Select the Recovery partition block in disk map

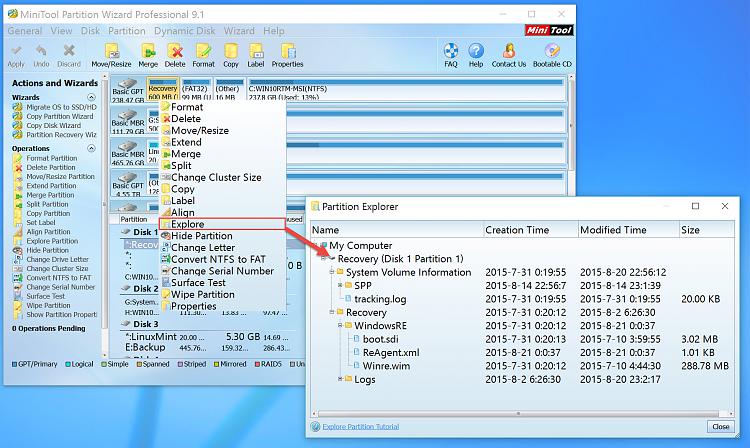tap(163, 89)
